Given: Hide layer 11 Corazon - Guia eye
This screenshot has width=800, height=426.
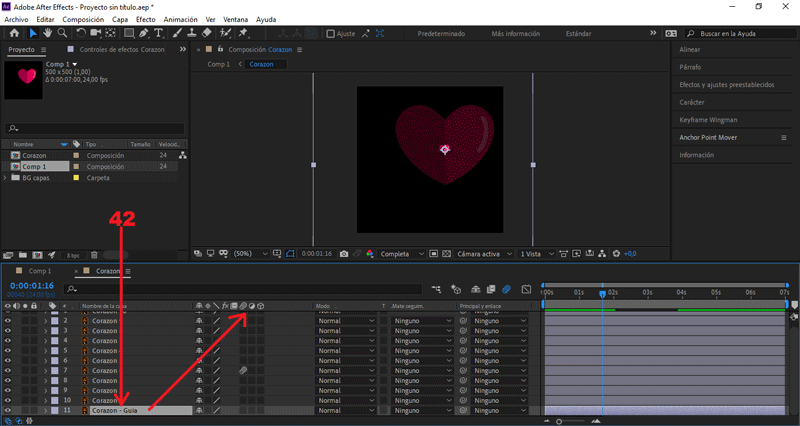Looking at the screenshot, I should [8, 410].
